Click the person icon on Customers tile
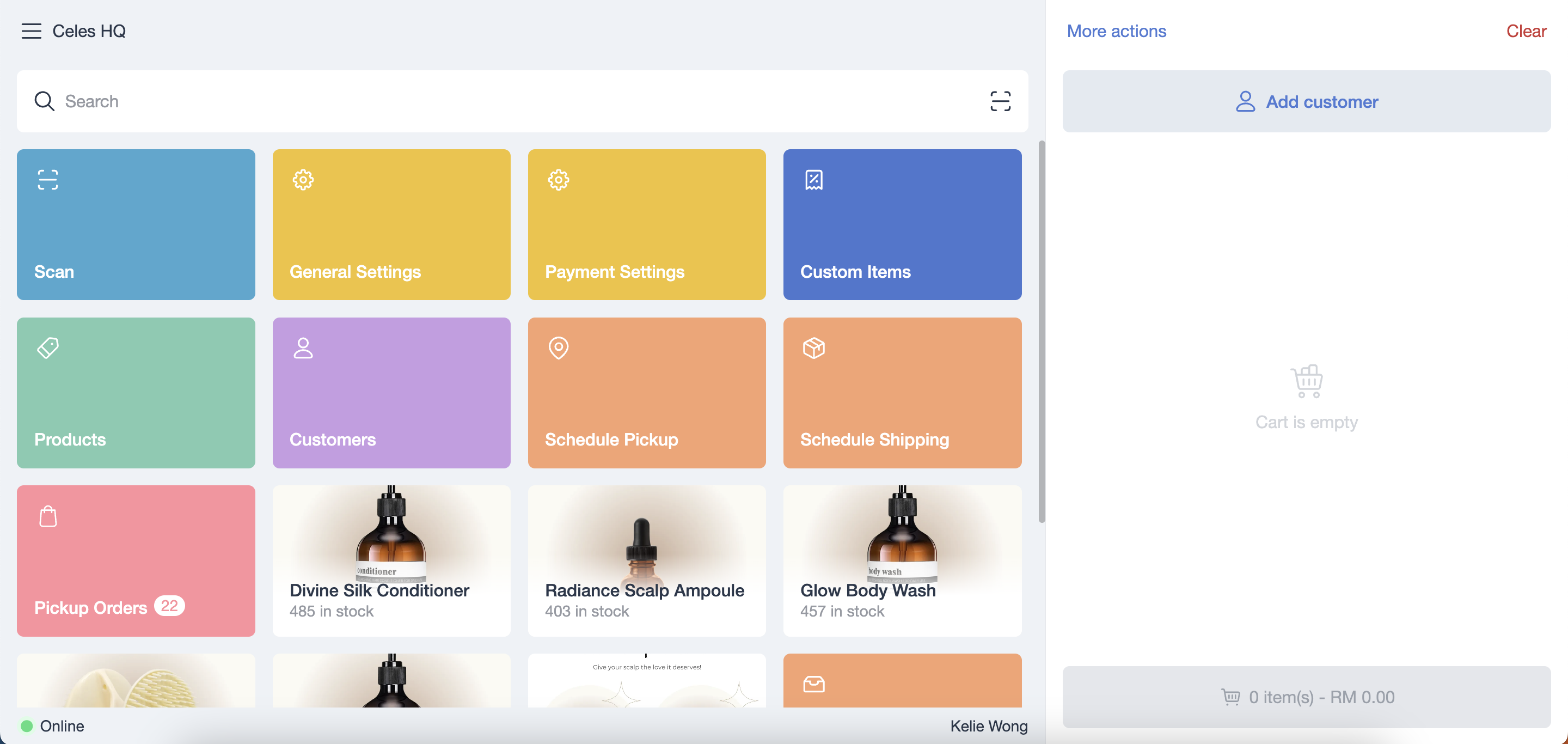The width and height of the screenshot is (1568, 744). 303,347
